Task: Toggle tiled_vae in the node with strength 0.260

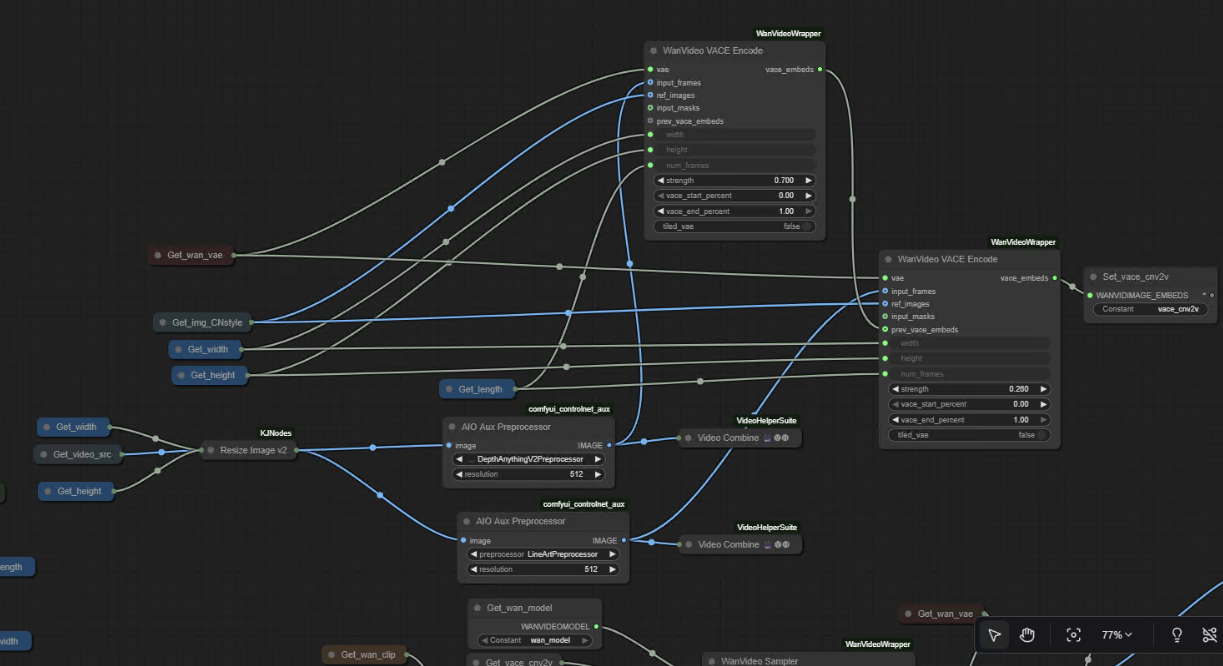Action: click(969, 435)
